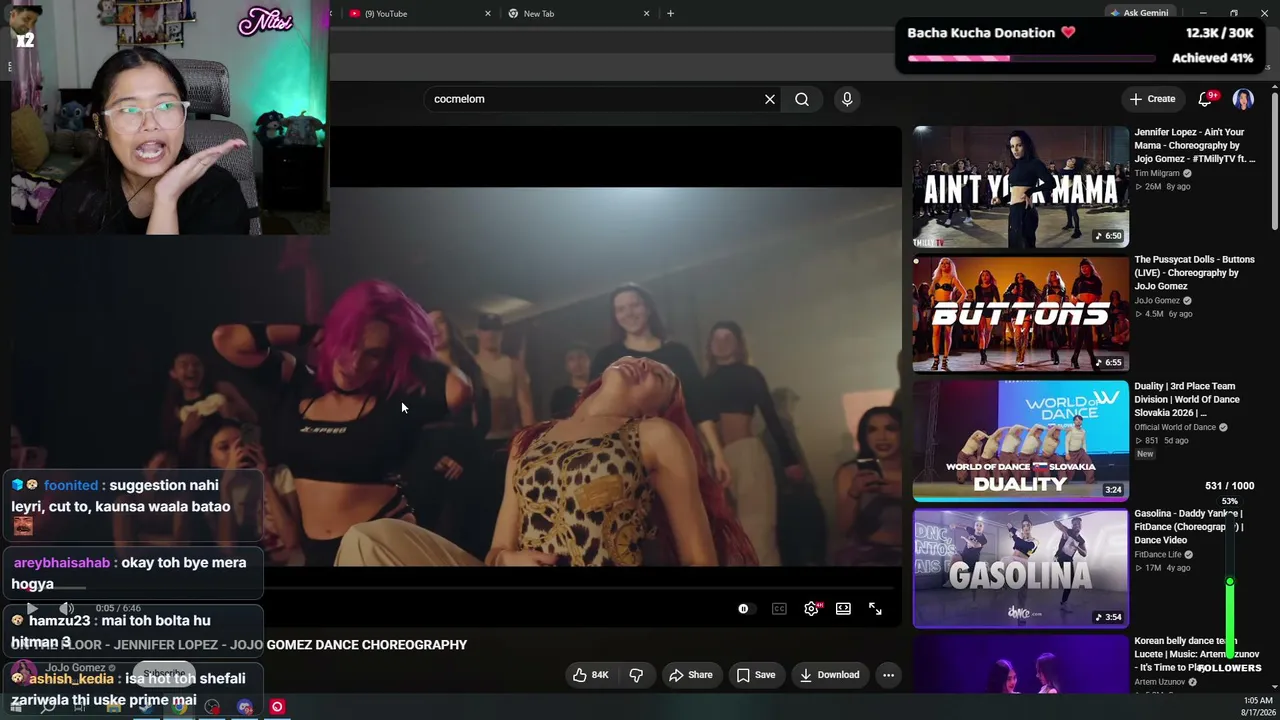
Task: Click the Create button
Action: (1152, 99)
